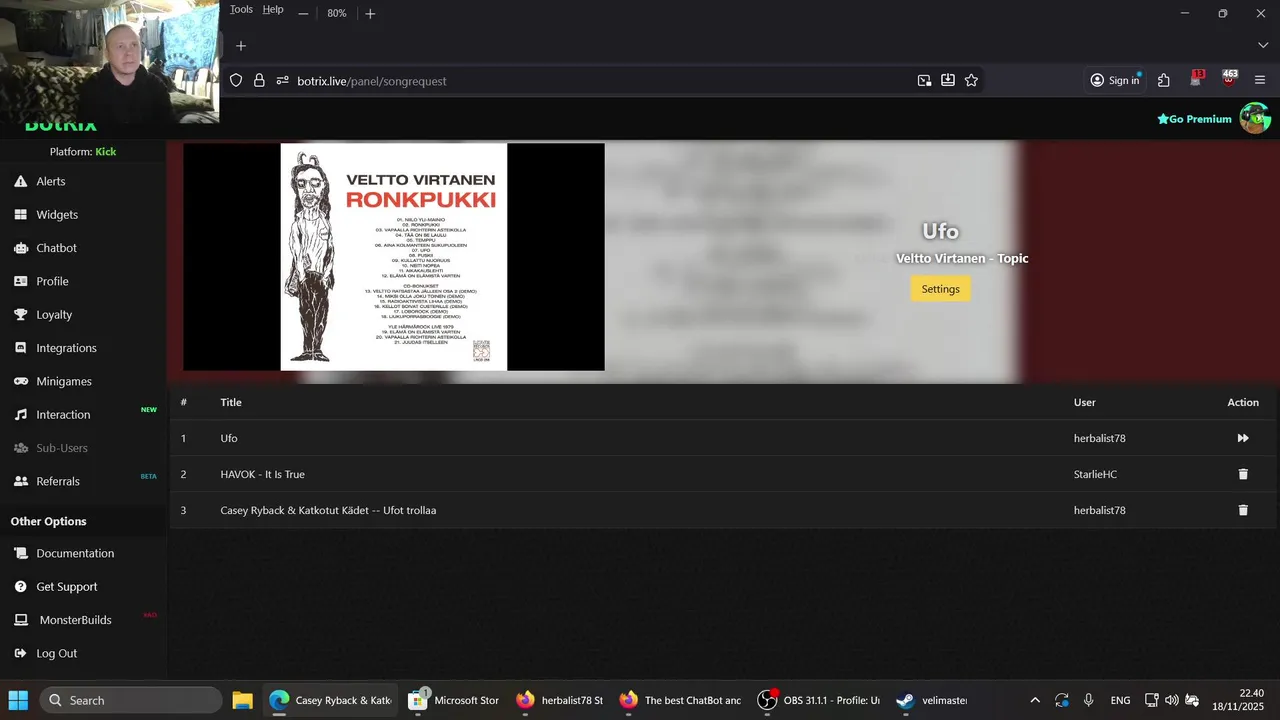The image size is (1280, 720).
Task: Zoom out with the minus button
Action: coord(303,13)
